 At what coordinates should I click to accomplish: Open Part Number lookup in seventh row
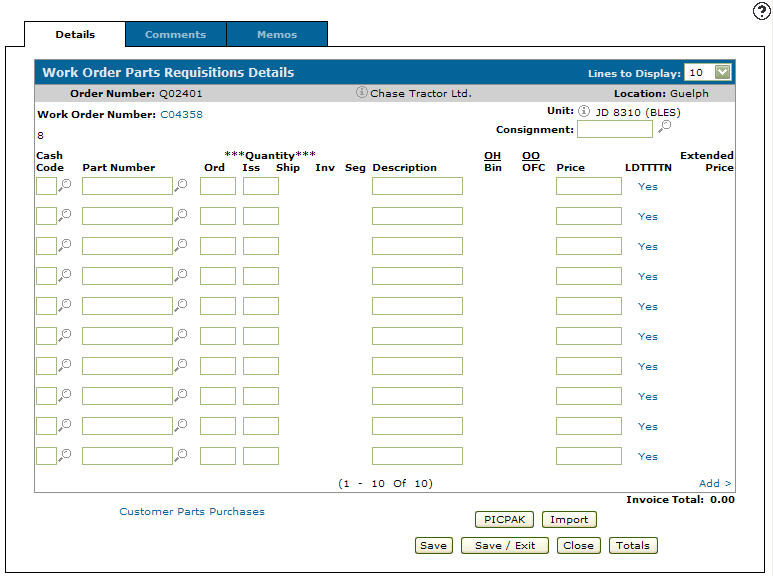(181, 366)
